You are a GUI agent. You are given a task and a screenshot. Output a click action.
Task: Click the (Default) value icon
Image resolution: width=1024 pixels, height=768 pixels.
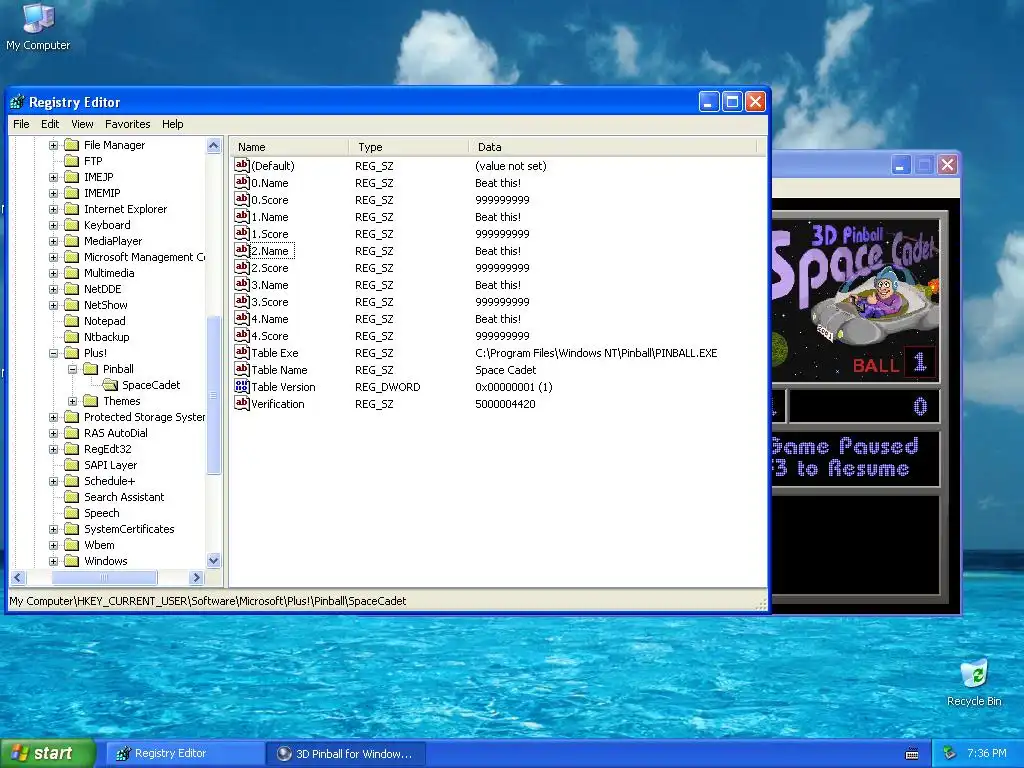(x=242, y=165)
